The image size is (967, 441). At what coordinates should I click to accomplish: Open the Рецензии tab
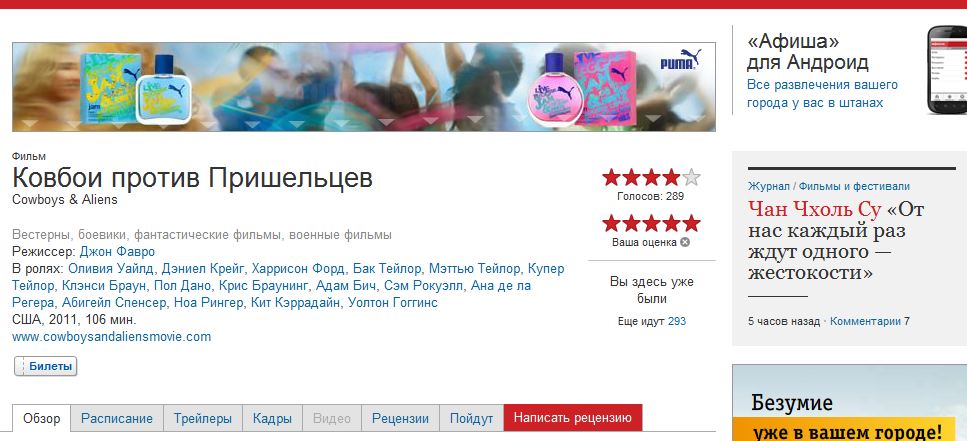click(400, 418)
